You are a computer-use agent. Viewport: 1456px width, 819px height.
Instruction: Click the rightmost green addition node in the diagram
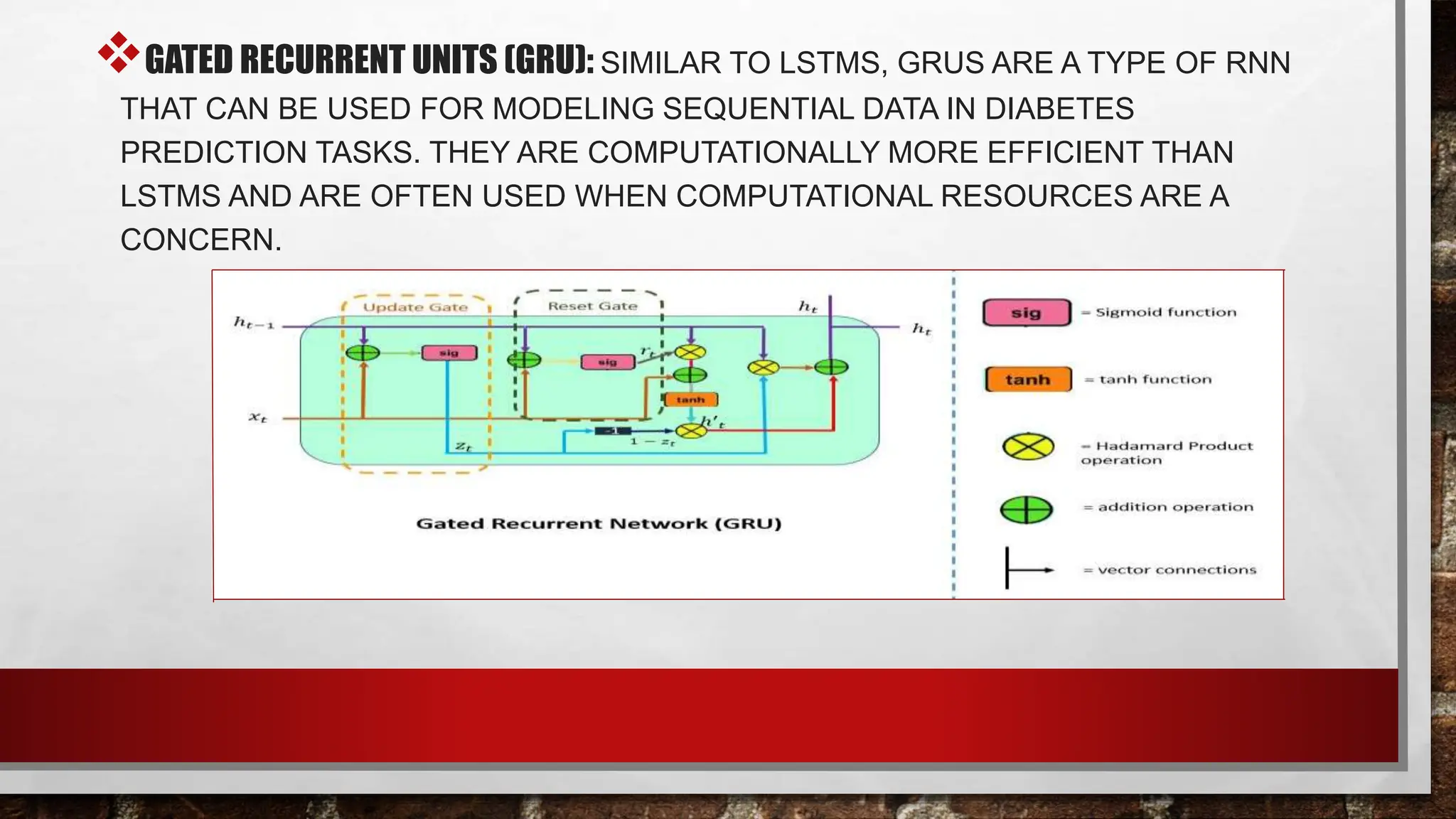pyautogui.click(x=831, y=368)
